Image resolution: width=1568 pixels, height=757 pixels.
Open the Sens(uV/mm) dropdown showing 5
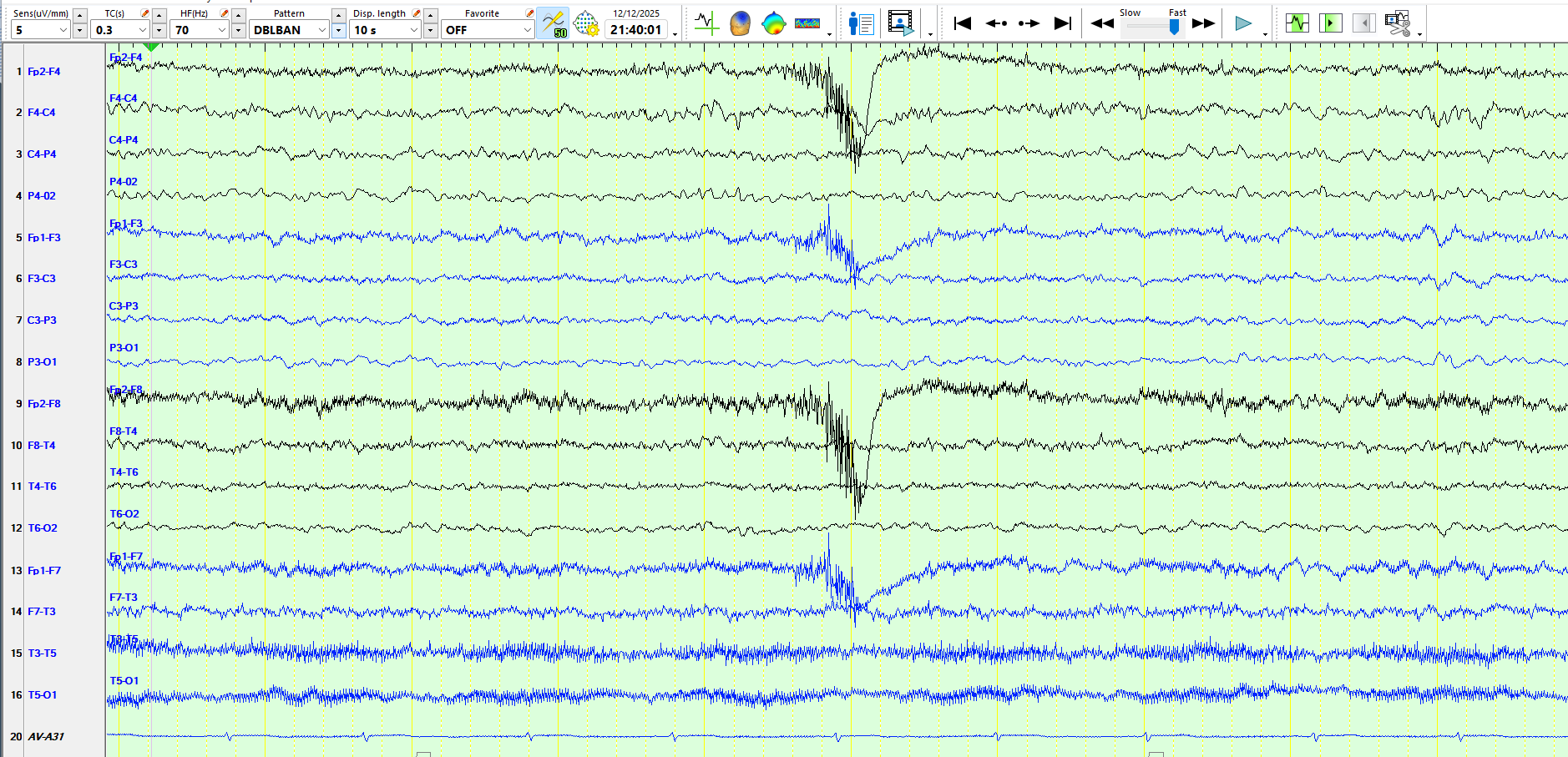(40, 30)
